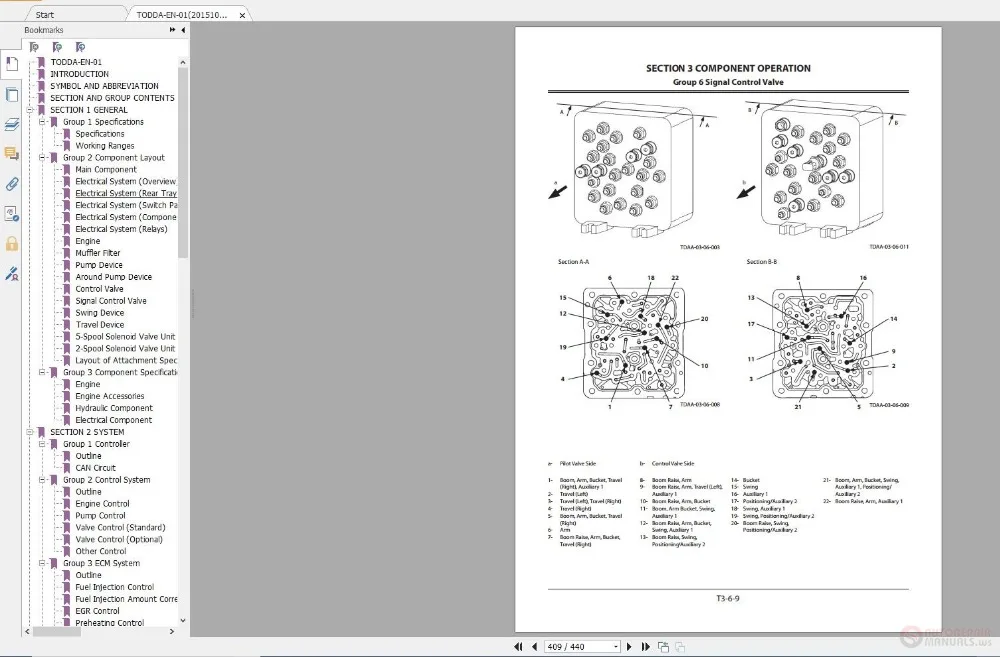Open the page thumbnails sidebar panel
Viewport: 1000px width, 657px height.
click(x=11, y=95)
